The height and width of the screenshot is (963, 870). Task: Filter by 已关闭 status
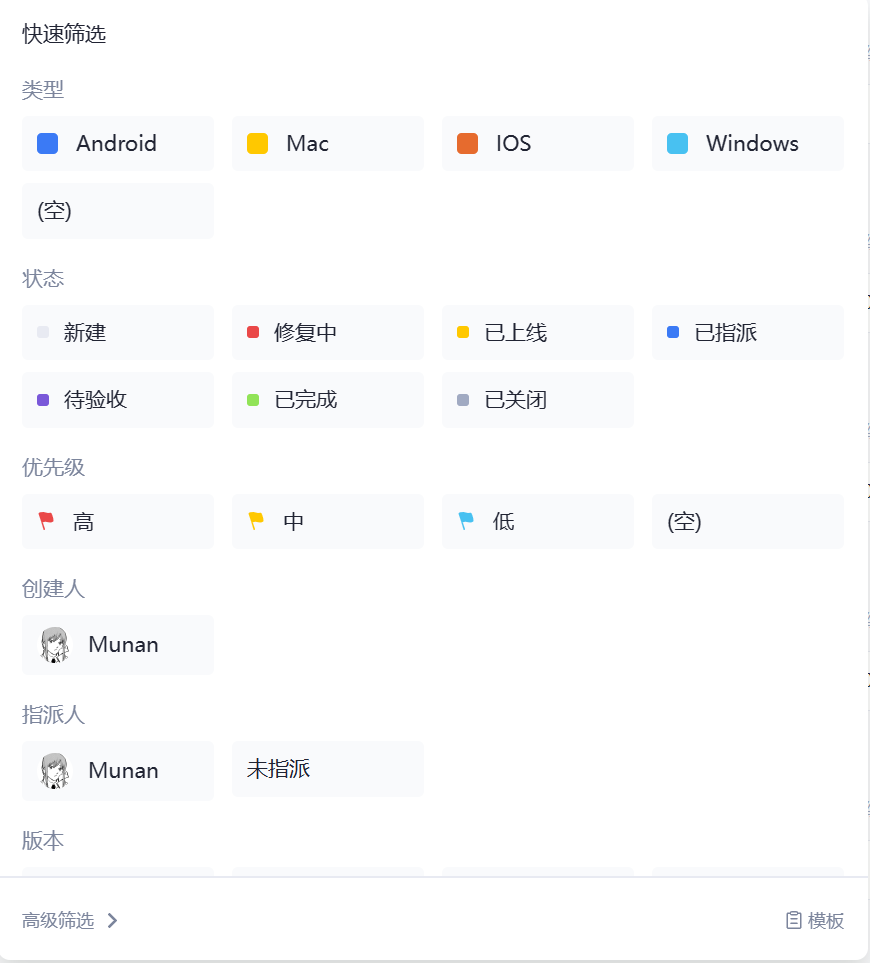click(x=538, y=400)
